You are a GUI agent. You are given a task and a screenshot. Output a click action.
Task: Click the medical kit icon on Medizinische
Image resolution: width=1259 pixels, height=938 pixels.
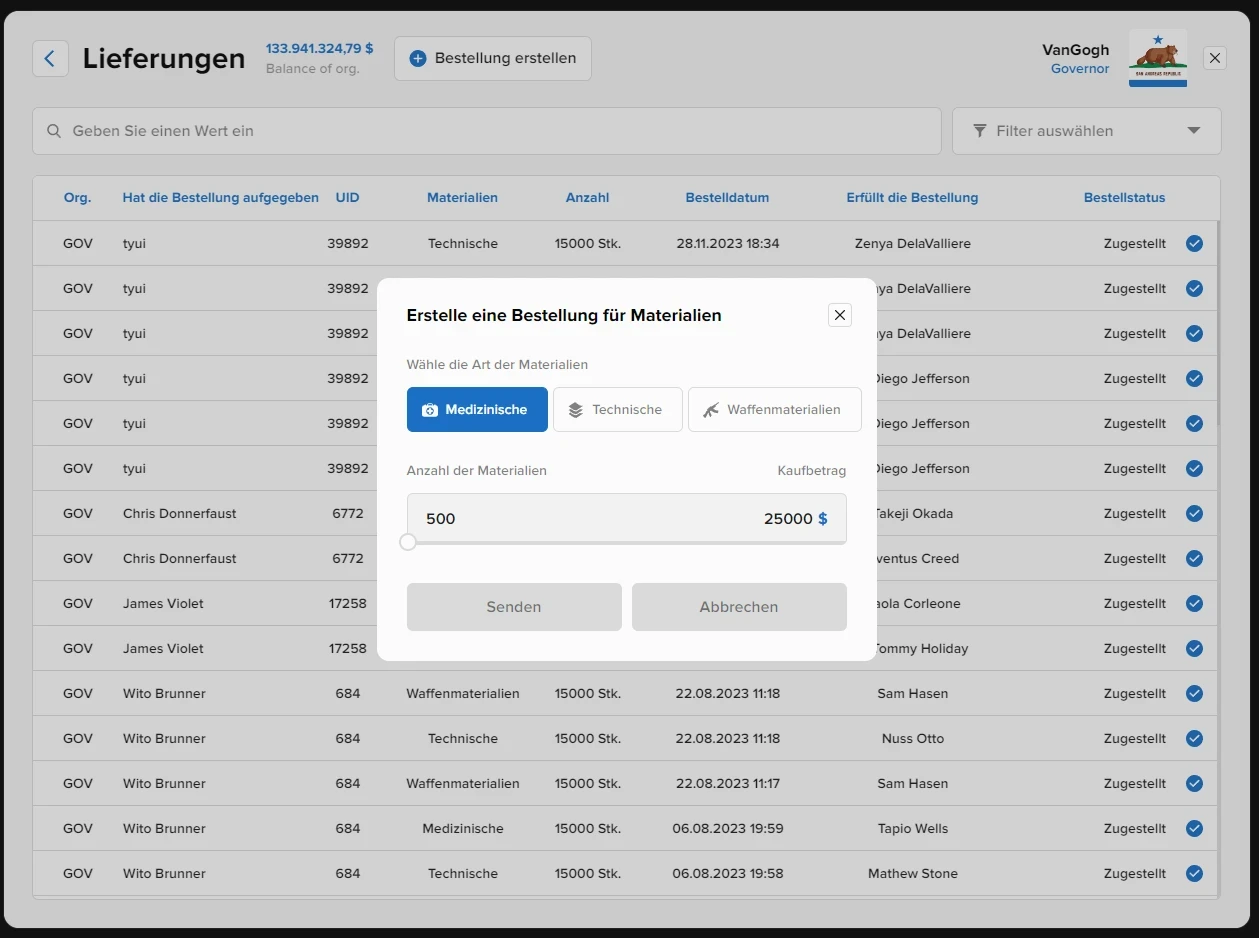point(430,410)
